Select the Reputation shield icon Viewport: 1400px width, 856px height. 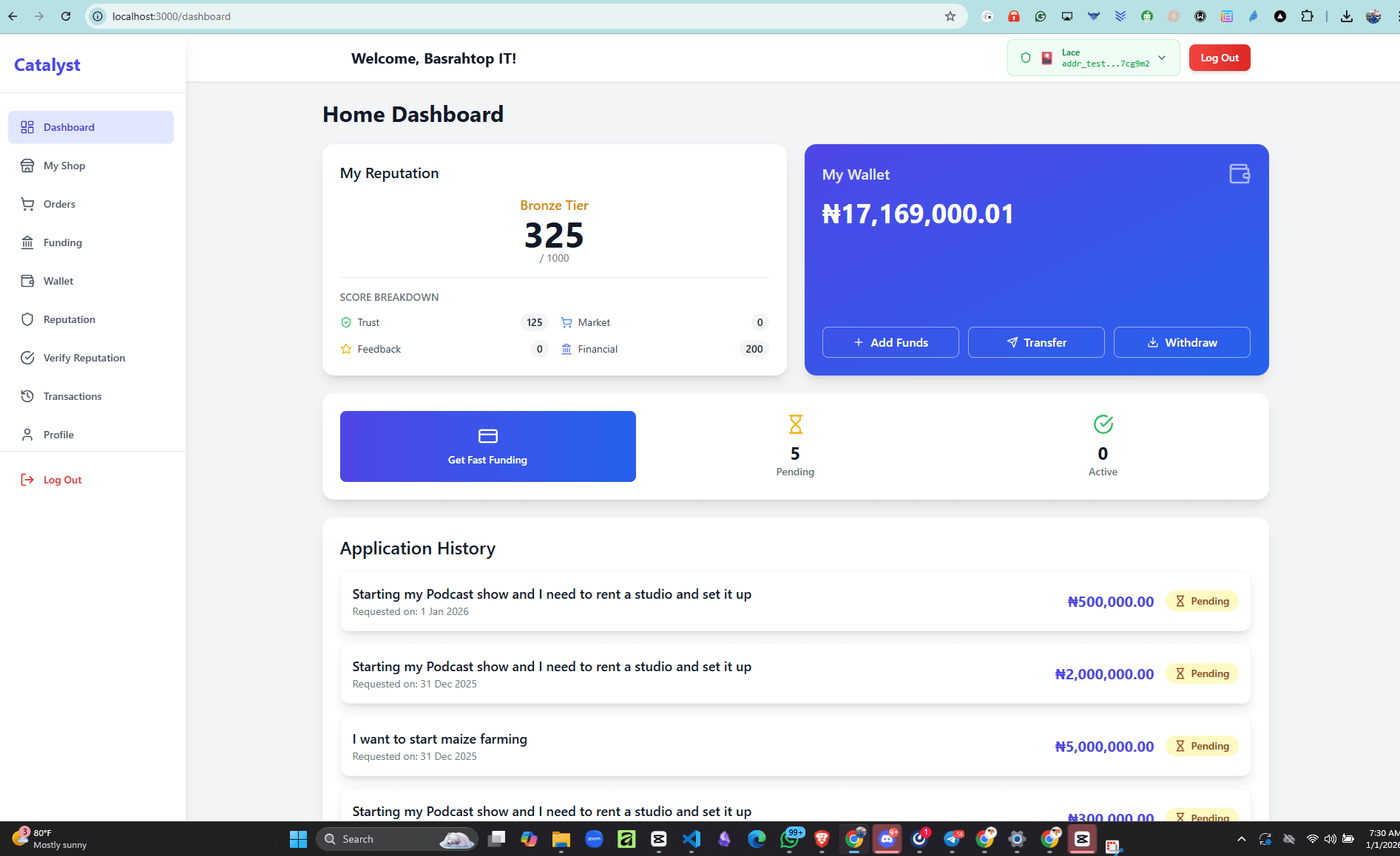(x=27, y=319)
